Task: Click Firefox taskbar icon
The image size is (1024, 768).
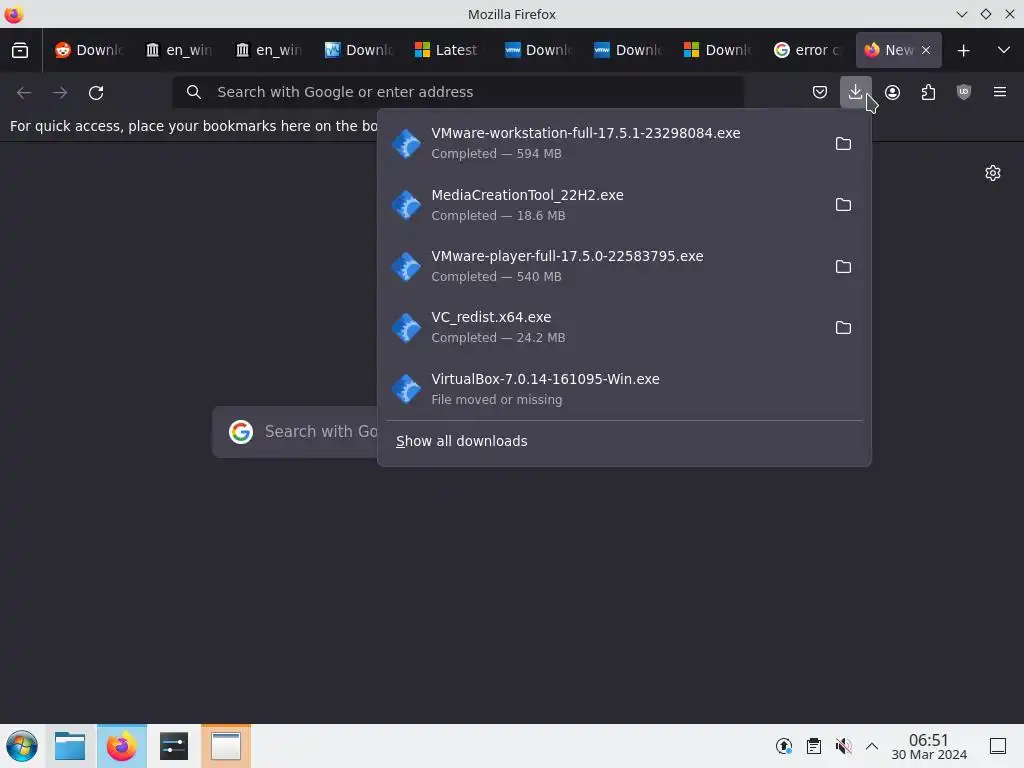Action: tap(121, 746)
